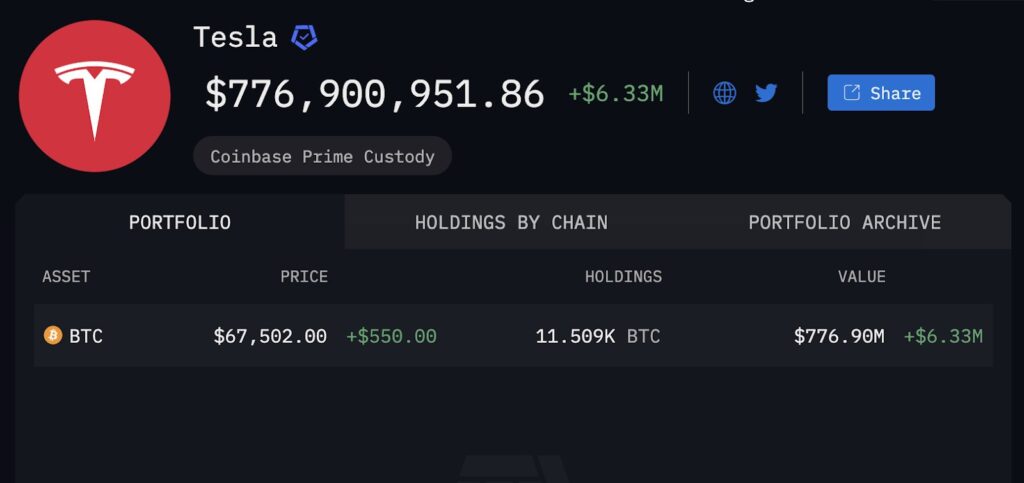Open the Holdings By Chain tab
Image resolution: width=1024 pixels, height=483 pixels.
(511, 222)
